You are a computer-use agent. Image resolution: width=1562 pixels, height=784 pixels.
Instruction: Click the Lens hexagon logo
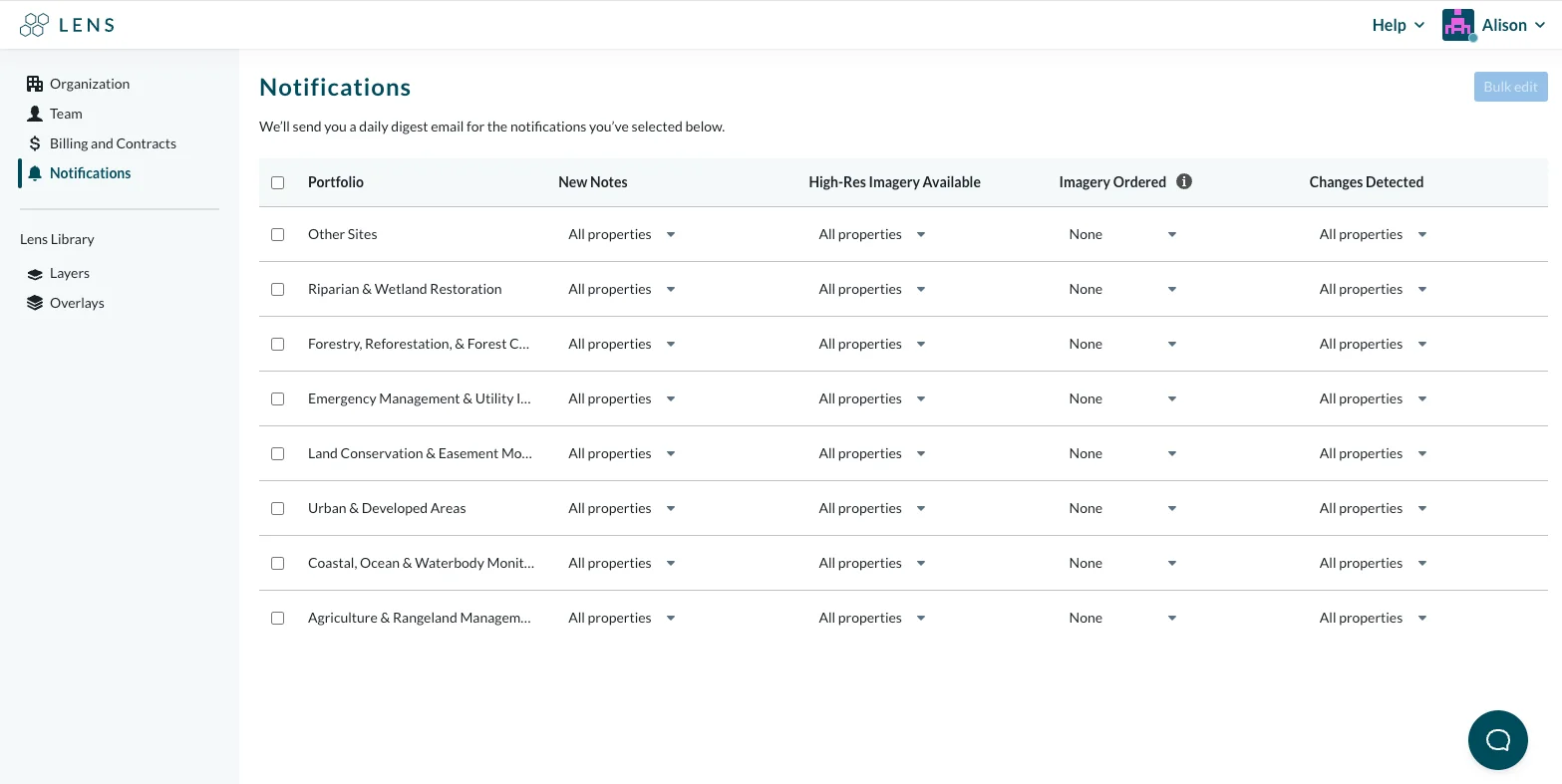(x=35, y=25)
